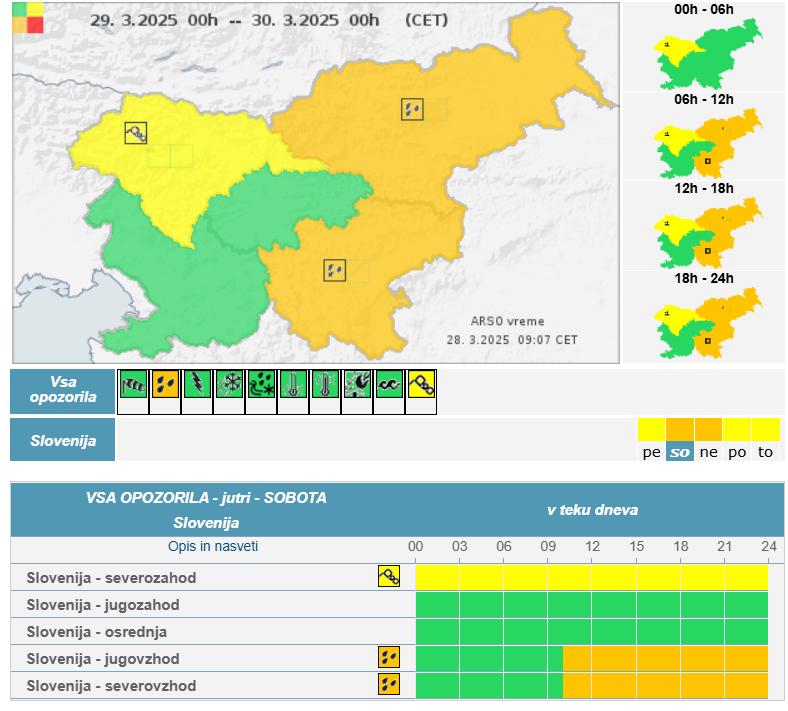Switch to the 'to' day tab

tap(765, 452)
